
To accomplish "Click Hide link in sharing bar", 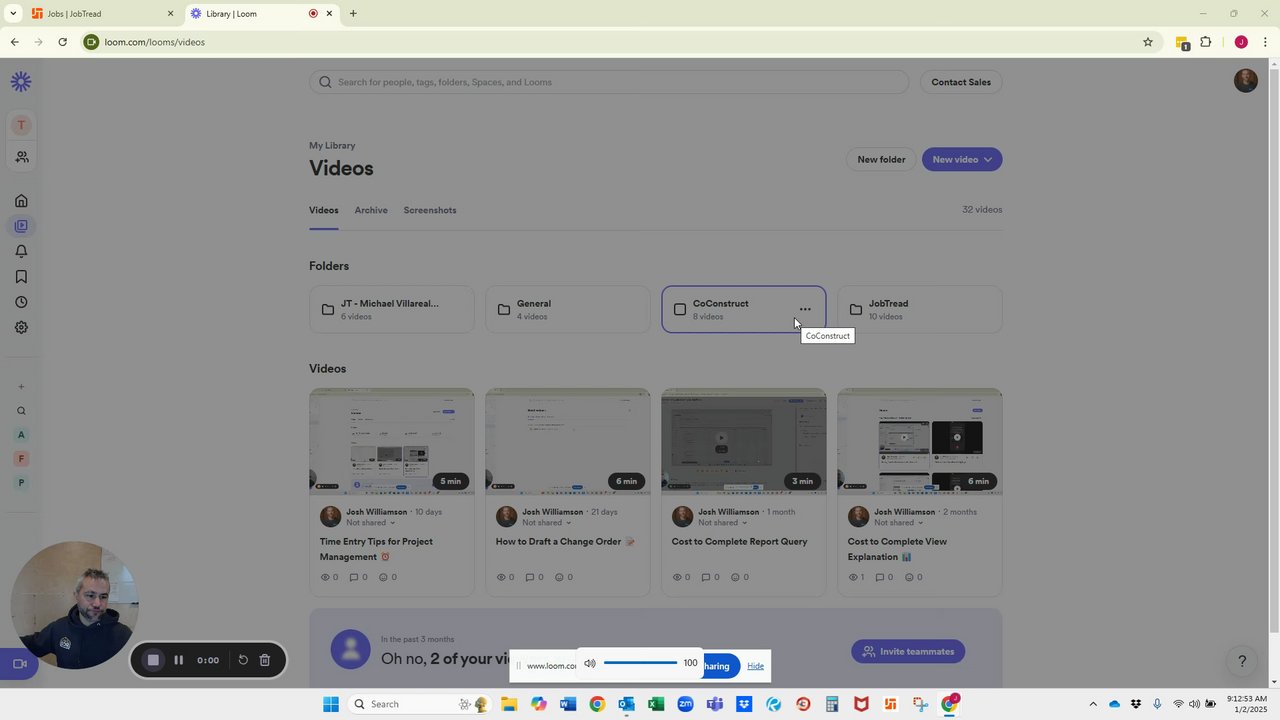I will point(755,666).
